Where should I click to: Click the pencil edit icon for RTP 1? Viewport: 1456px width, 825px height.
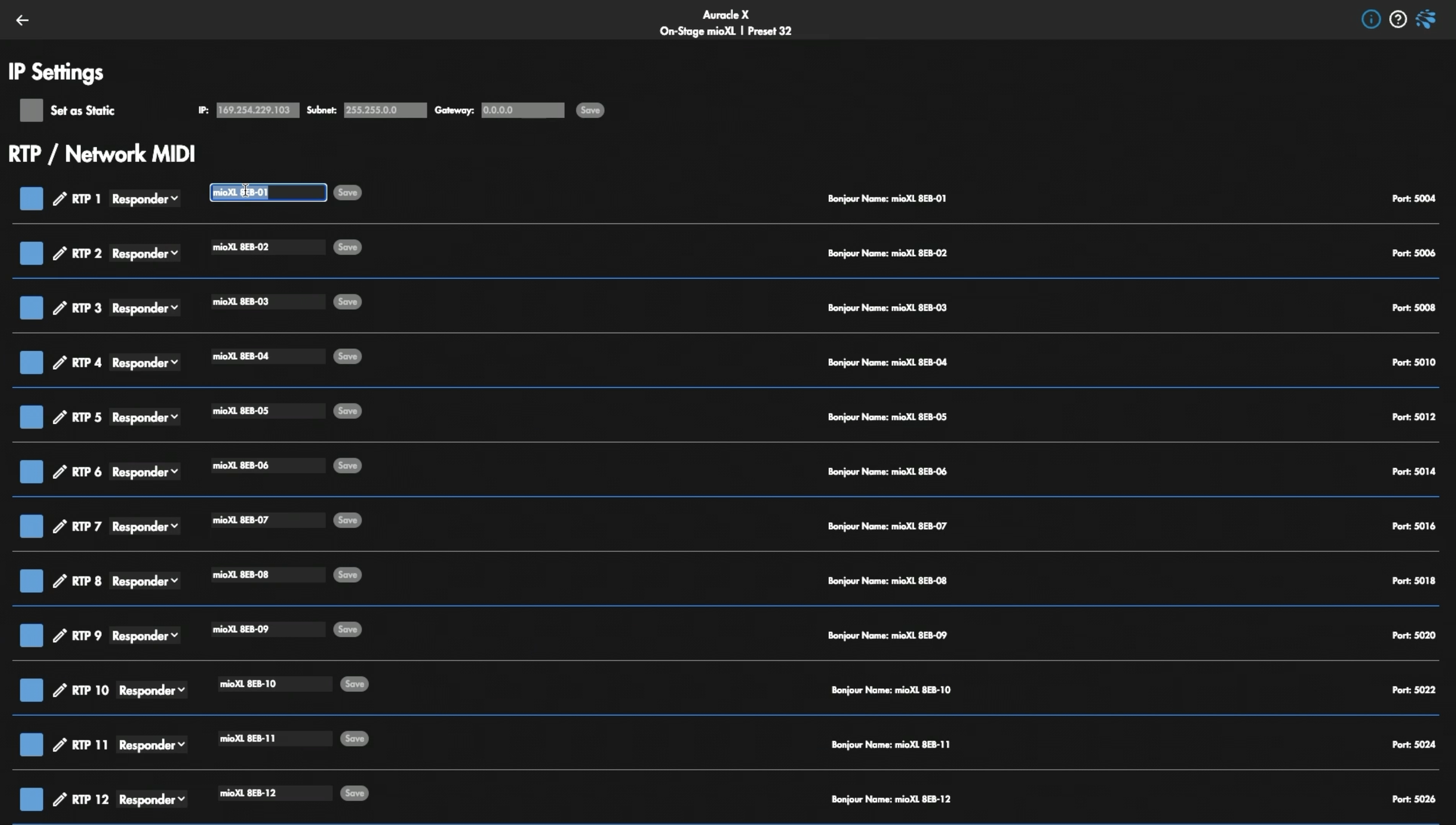[59, 199]
